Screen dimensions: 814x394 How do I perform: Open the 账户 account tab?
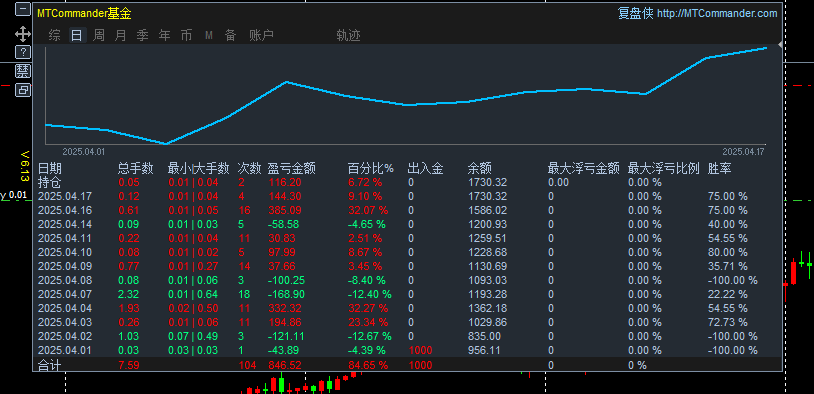tap(261, 35)
